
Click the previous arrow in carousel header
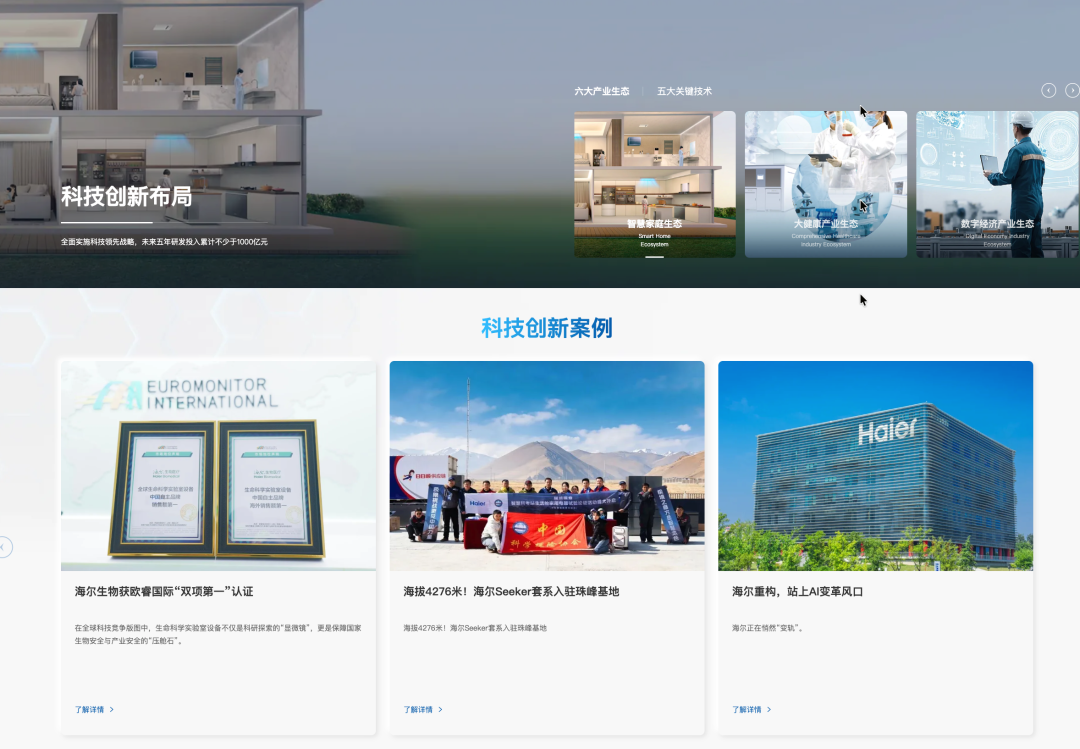tap(1048, 90)
